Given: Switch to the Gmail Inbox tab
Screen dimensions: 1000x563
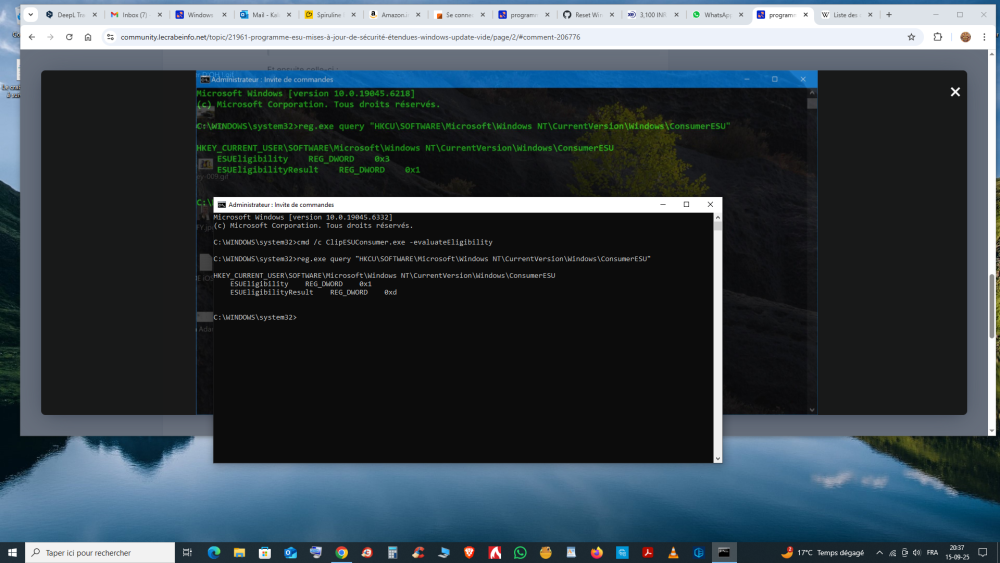Looking at the screenshot, I should 135,15.
